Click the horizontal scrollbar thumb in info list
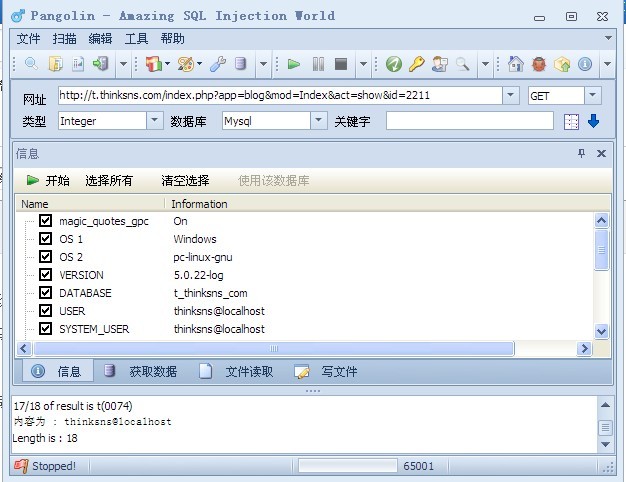 pyautogui.click(x=274, y=348)
